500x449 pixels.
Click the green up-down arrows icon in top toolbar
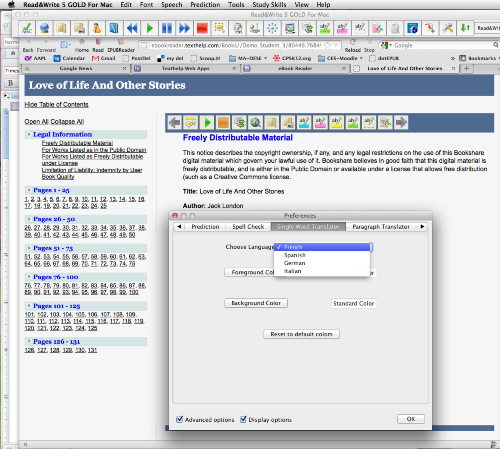(465, 28)
